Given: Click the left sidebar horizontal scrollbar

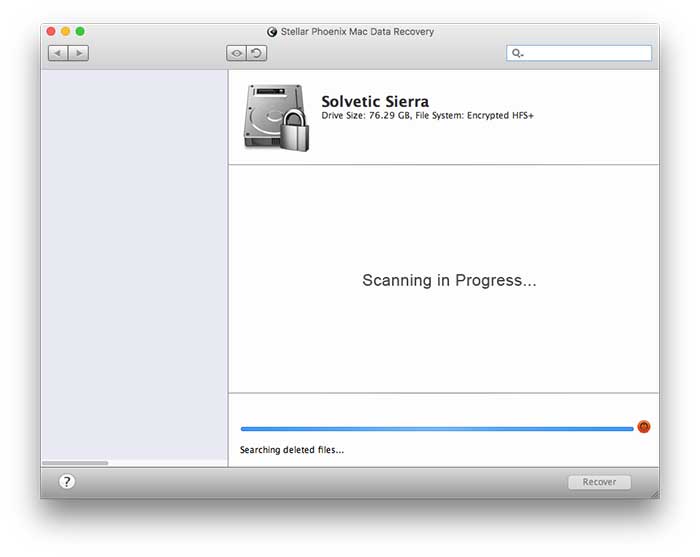Looking at the screenshot, I should [75, 463].
